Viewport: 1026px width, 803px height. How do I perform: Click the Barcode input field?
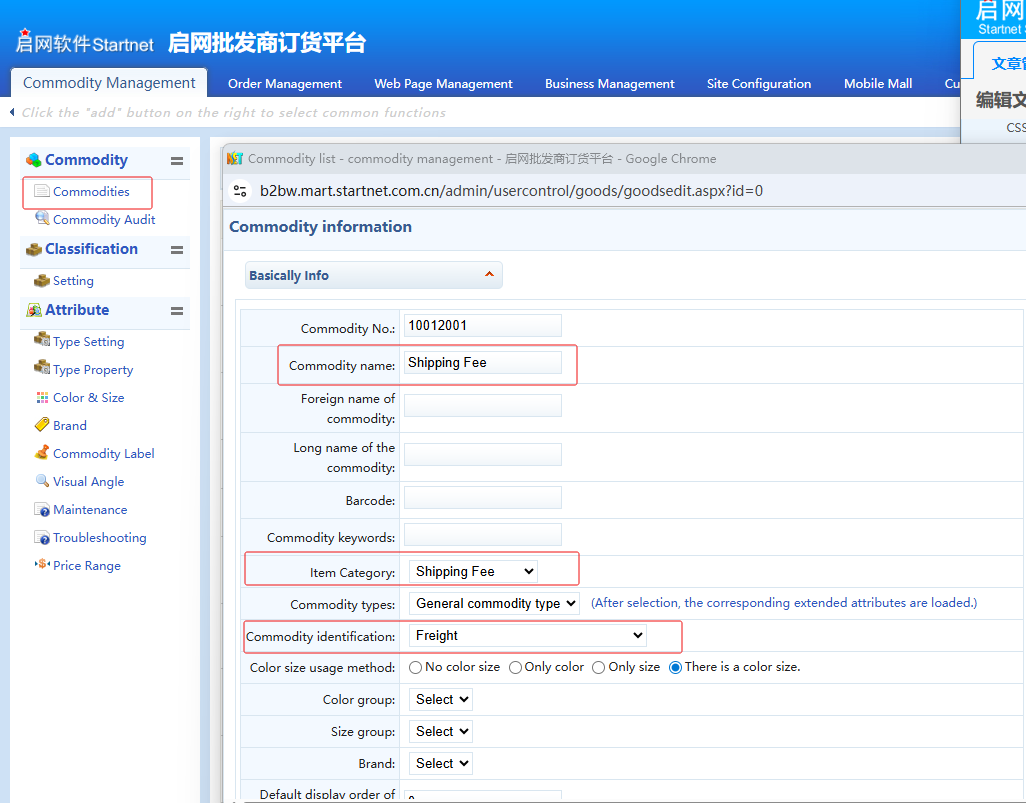[x=482, y=498]
